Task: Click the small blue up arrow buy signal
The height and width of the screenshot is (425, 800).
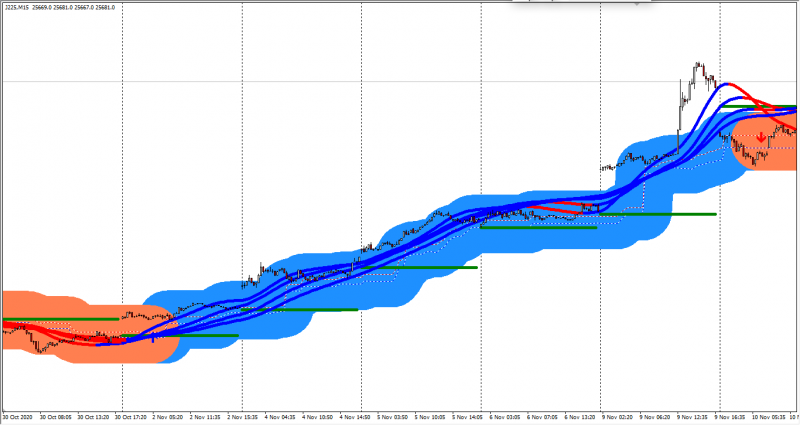Action: pyautogui.click(x=153, y=337)
